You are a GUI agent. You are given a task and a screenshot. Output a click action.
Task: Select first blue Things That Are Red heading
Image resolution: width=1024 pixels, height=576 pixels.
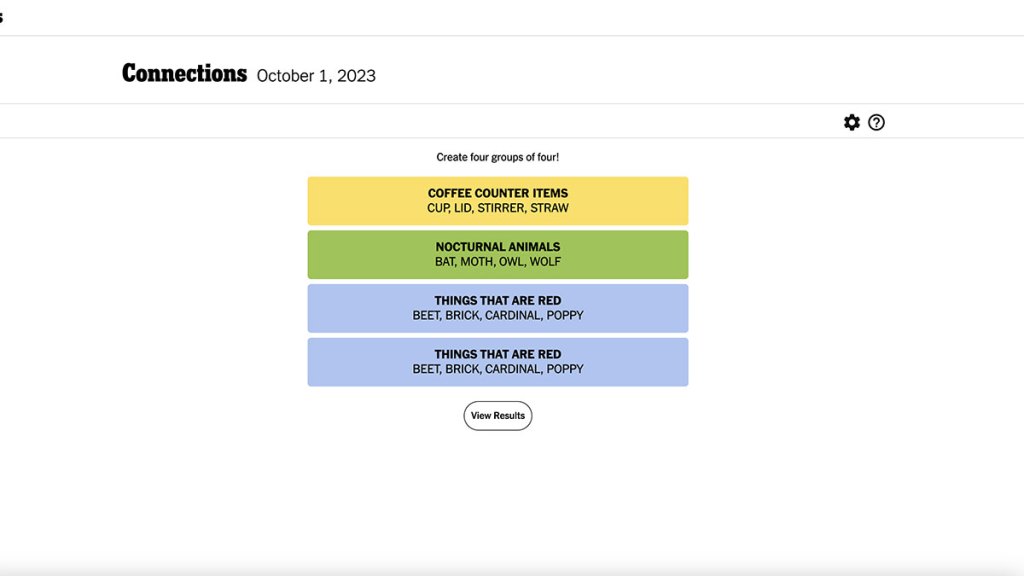coord(498,300)
